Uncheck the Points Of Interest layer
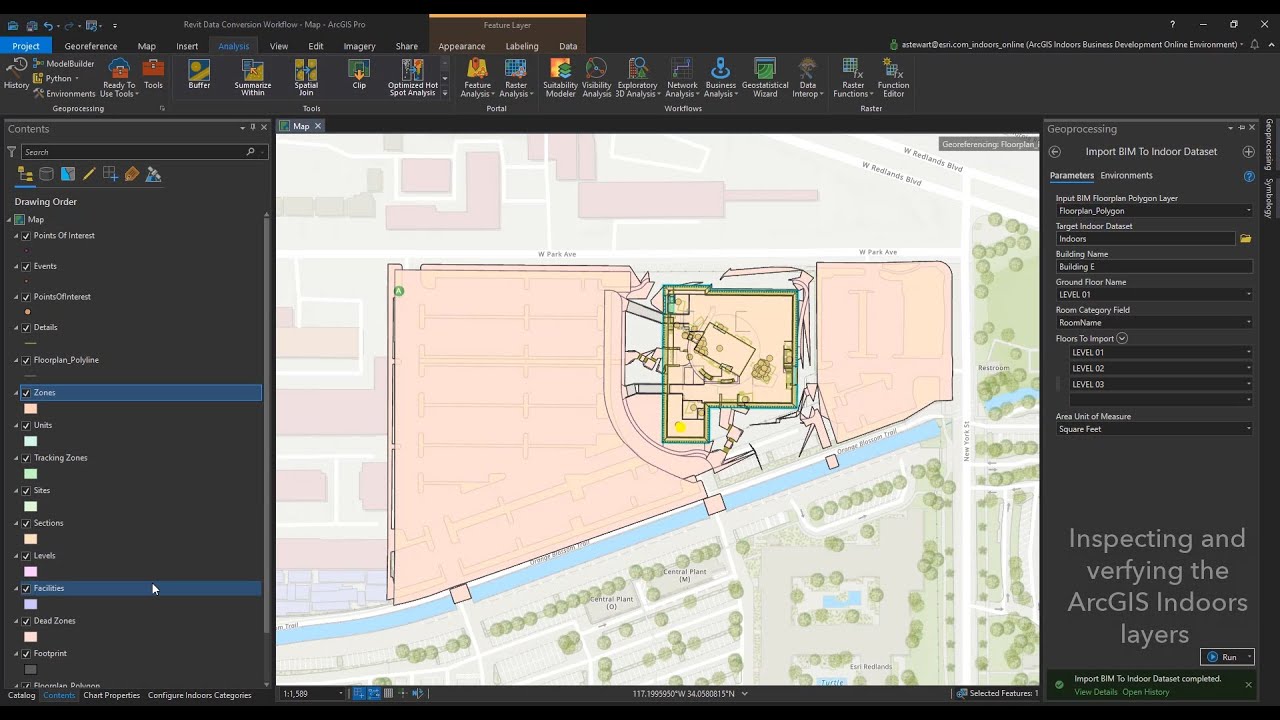1280x720 pixels. [26, 236]
